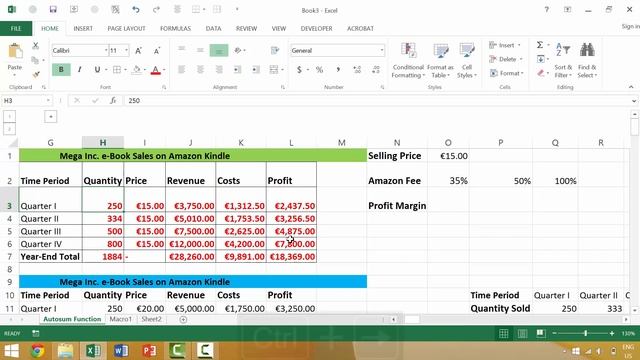This screenshot has height=360, width=640.
Task: Toggle Italic formatting
Action: pos(80,70)
